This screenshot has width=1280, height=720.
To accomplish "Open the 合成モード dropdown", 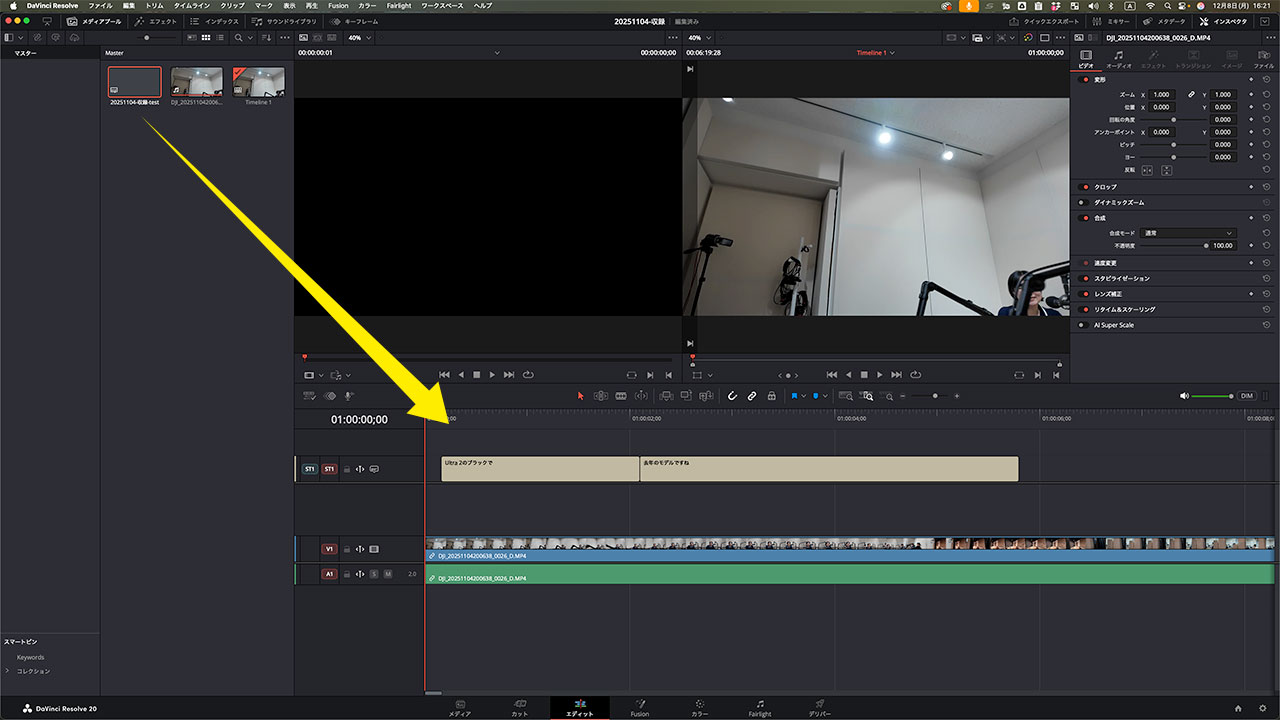I will [x=1188, y=233].
